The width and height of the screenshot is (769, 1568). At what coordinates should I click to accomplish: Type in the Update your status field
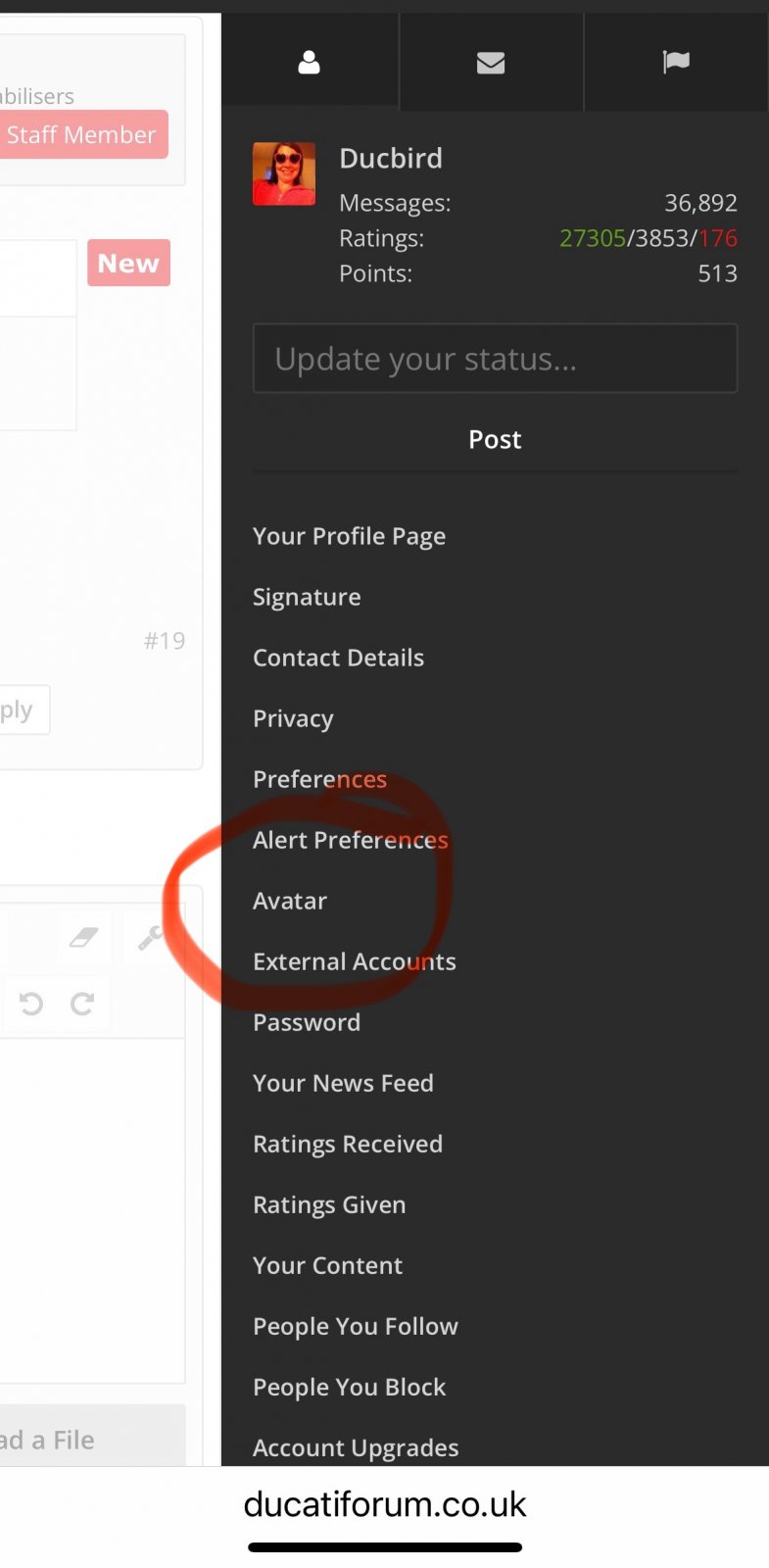click(x=495, y=359)
